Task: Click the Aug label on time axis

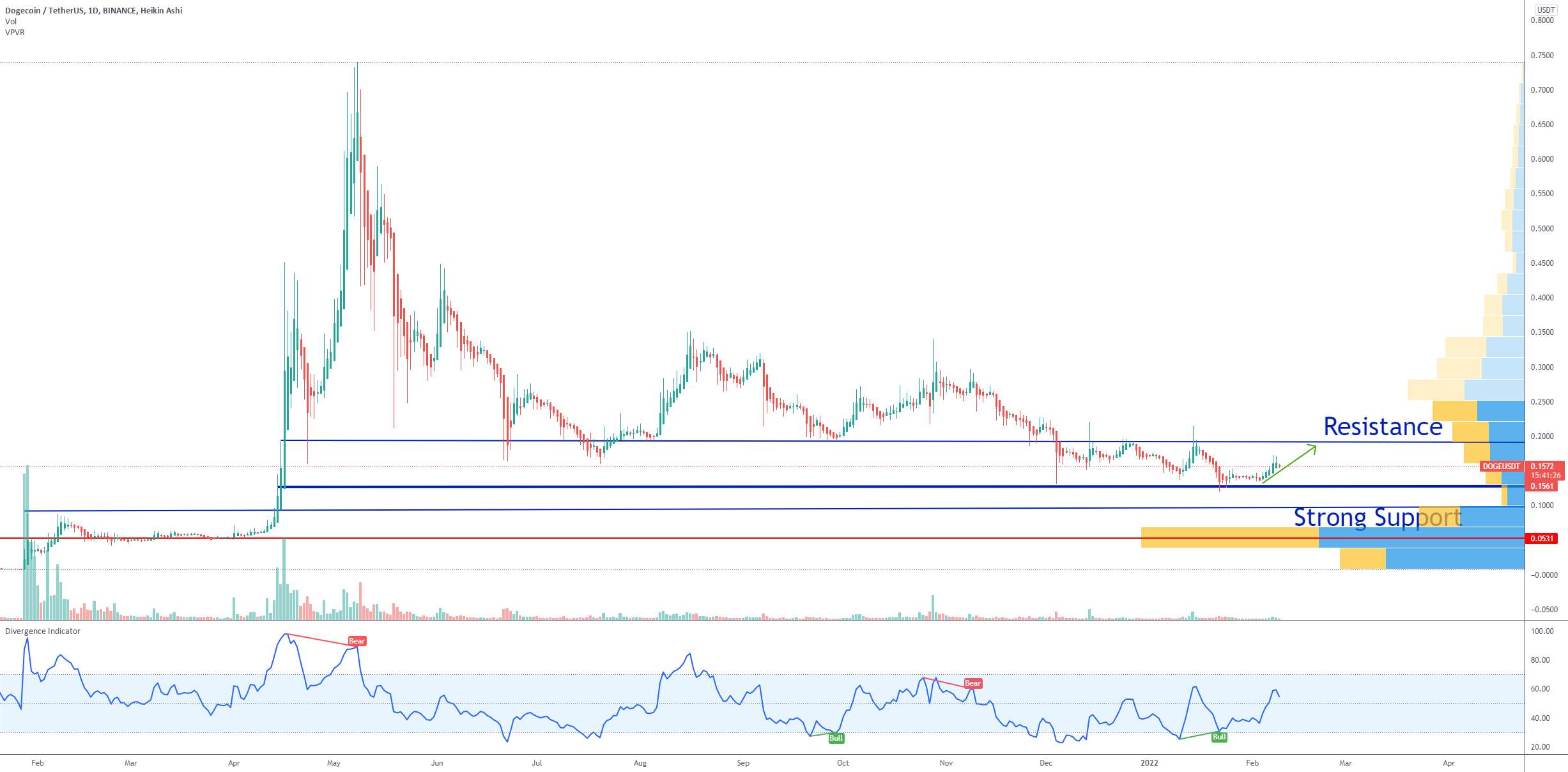Action: tap(640, 763)
